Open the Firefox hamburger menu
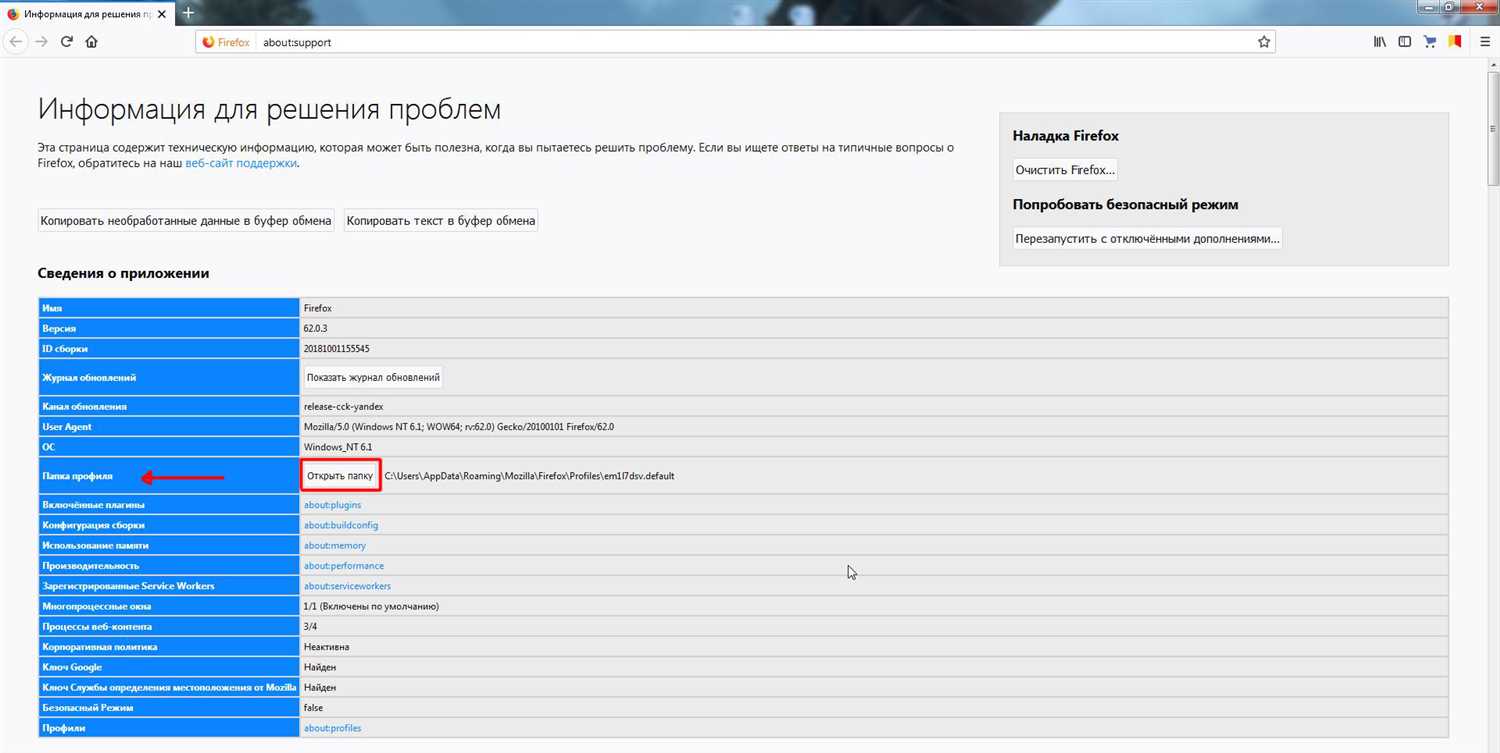The width and height of the screenshot is (1500, 753). [1484, 42]
